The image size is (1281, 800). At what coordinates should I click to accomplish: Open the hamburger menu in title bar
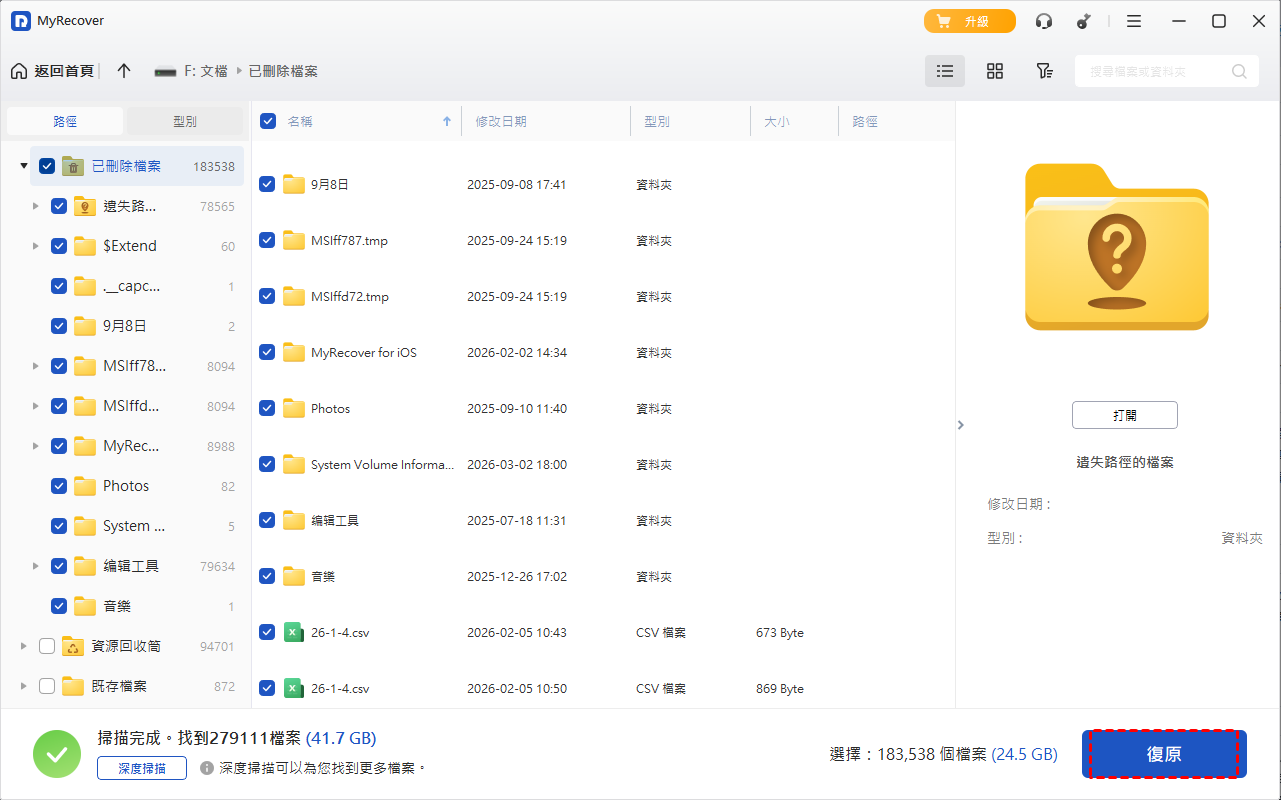[1134, 21]
